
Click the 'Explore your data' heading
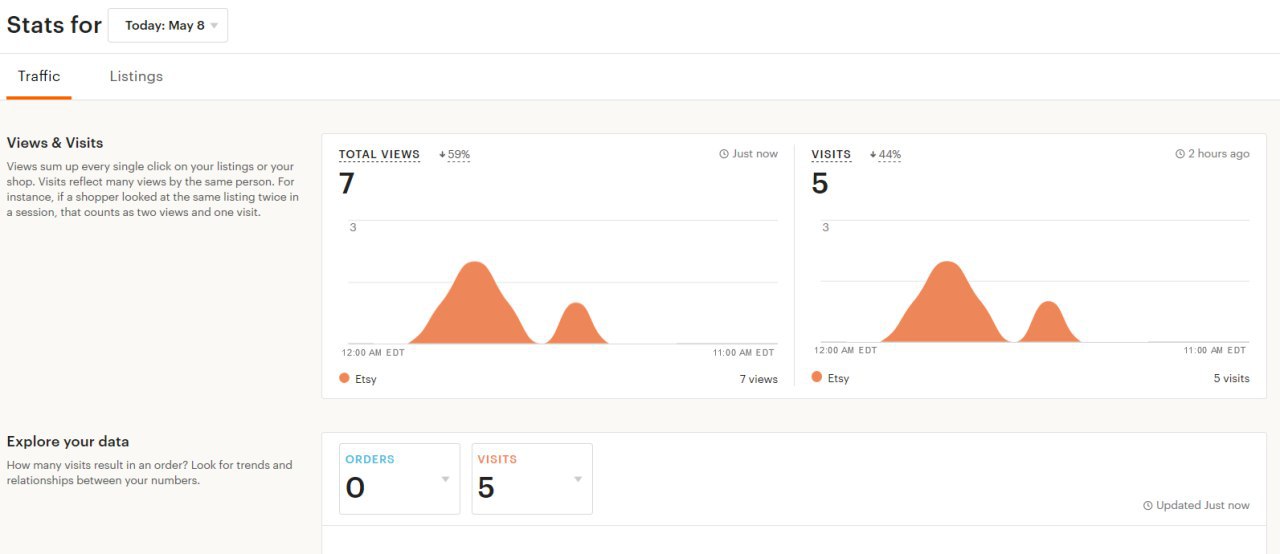click(68, 442)
